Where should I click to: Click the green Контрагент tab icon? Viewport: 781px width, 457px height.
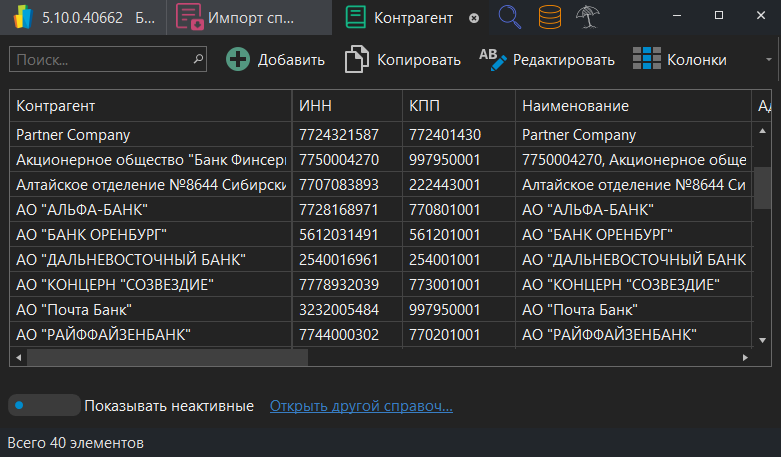356,17
